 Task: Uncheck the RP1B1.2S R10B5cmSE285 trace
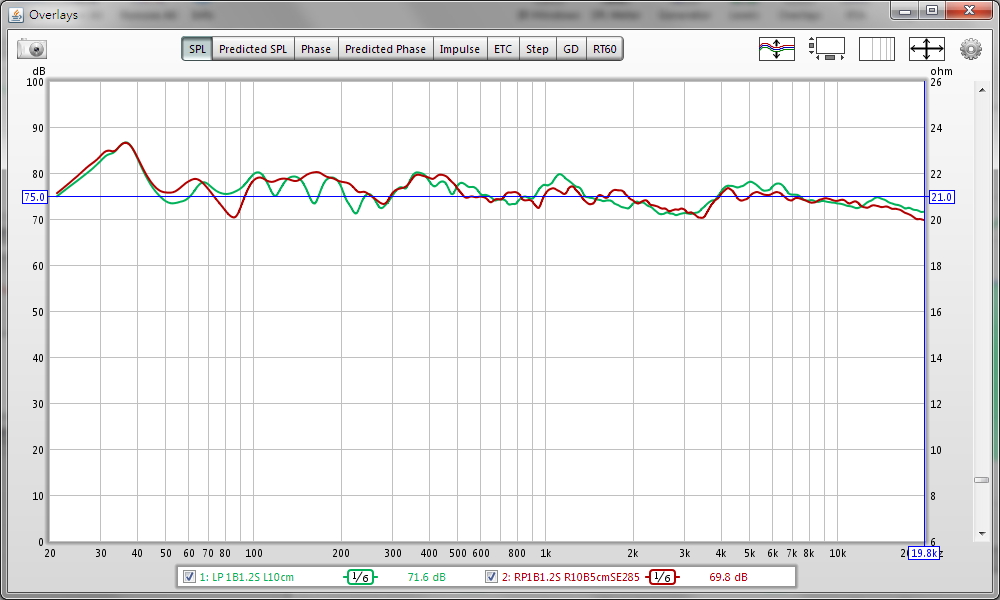click(x=492, y=577)
